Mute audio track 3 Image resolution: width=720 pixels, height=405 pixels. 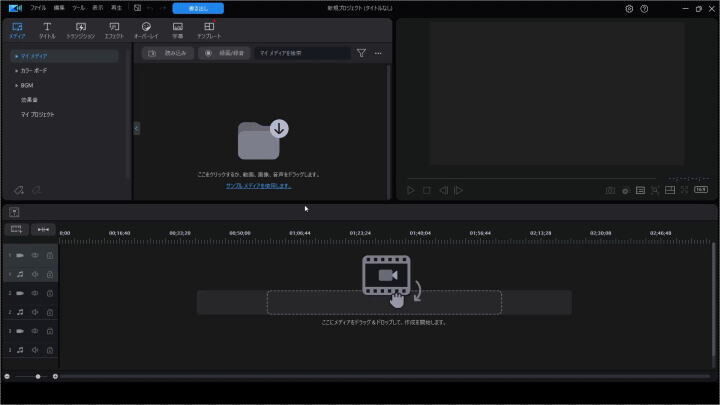[x=35, y=350]
